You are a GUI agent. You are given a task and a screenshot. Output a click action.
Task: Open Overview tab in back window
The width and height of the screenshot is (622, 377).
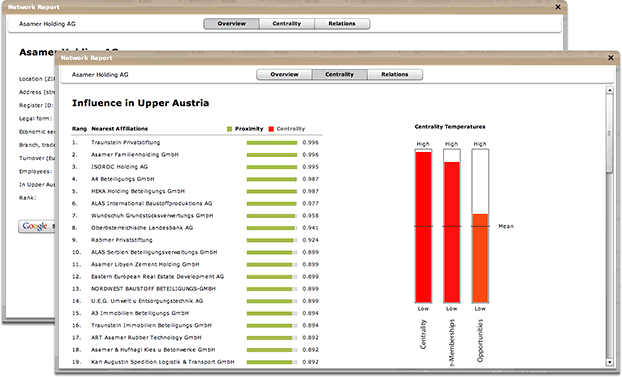[x=232, y=24]
